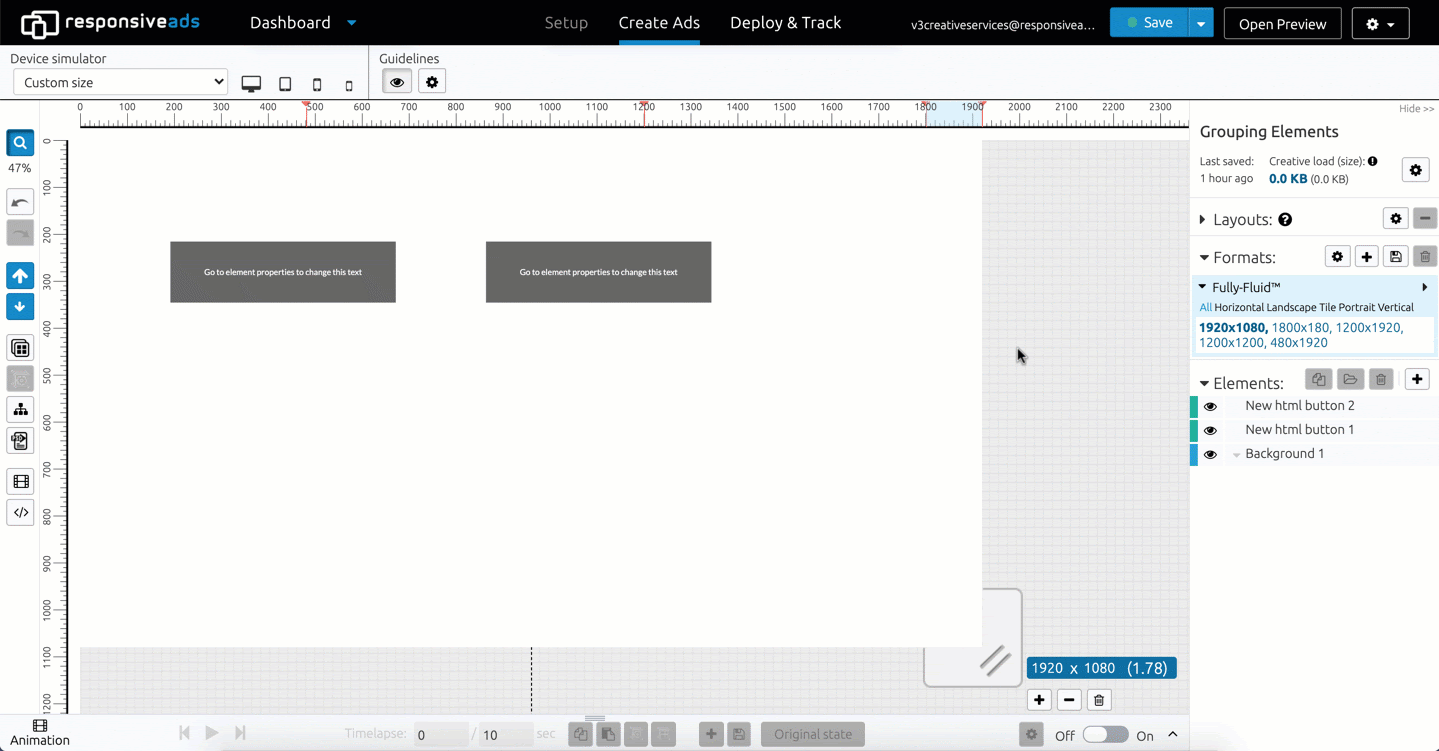
Task: Remove canvas size with minus below canvas
Action: [x=1069, y=700]
